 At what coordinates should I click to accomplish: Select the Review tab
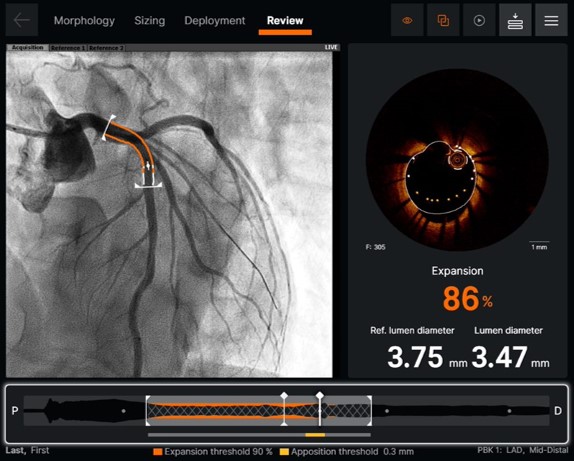285,21
